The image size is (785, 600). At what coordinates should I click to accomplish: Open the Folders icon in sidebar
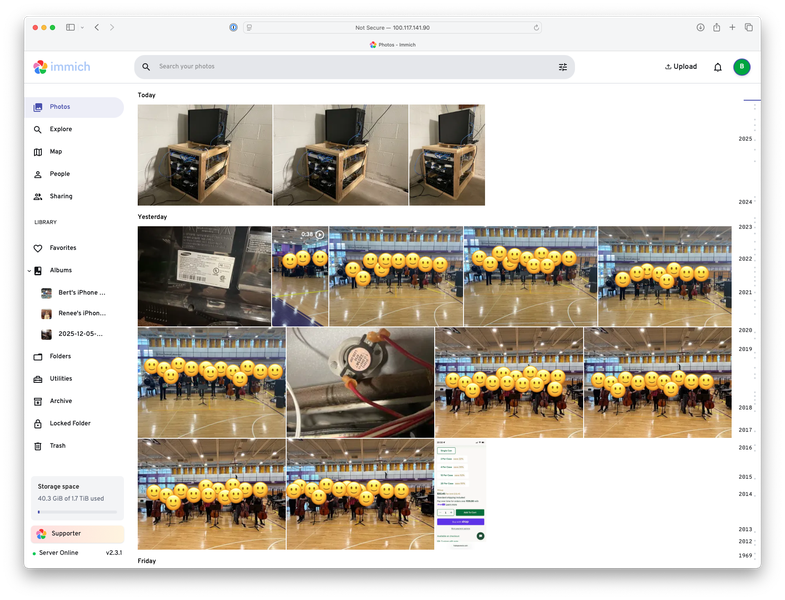point(38,357)
